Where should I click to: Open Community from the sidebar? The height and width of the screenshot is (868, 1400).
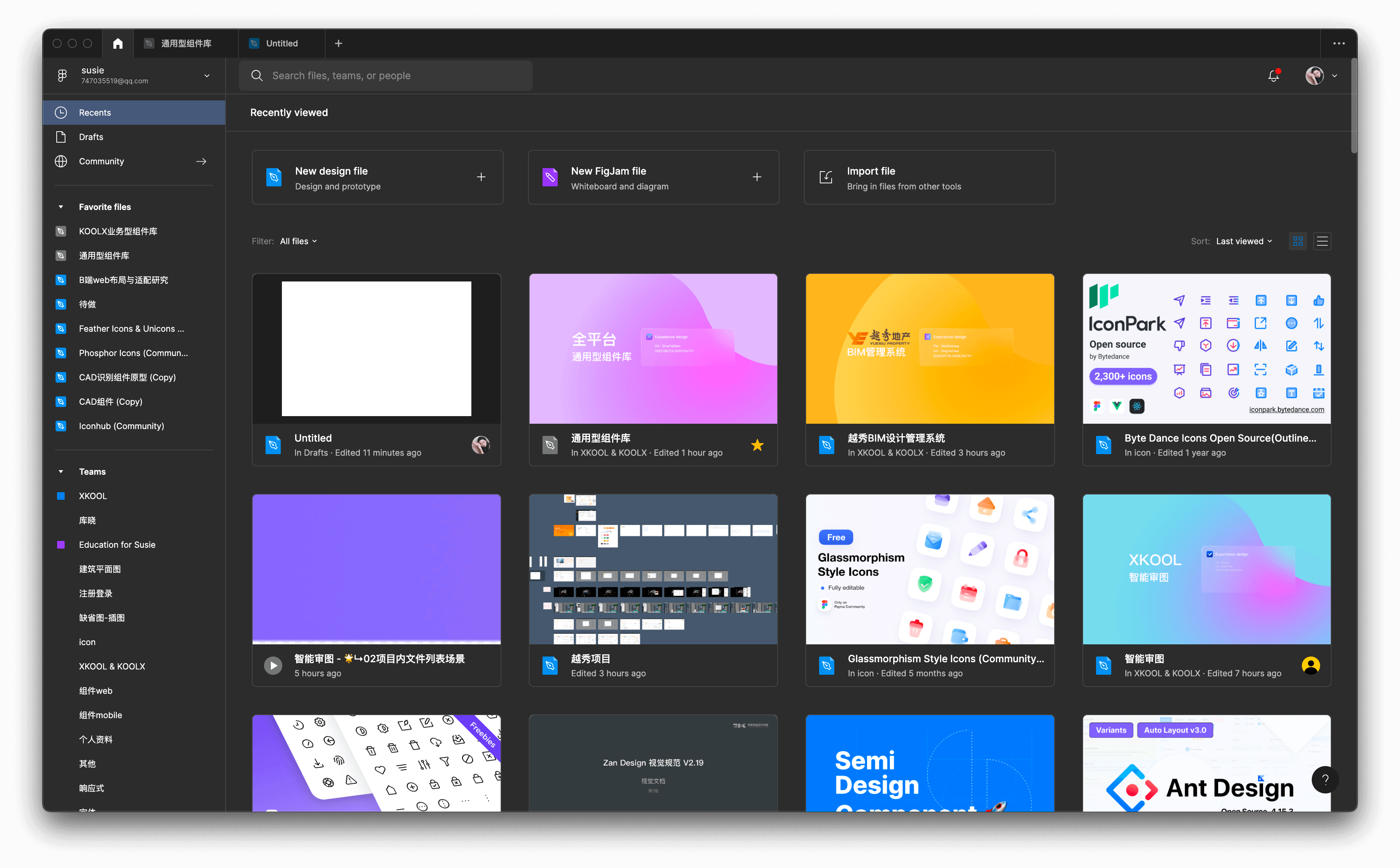(102, 161)
